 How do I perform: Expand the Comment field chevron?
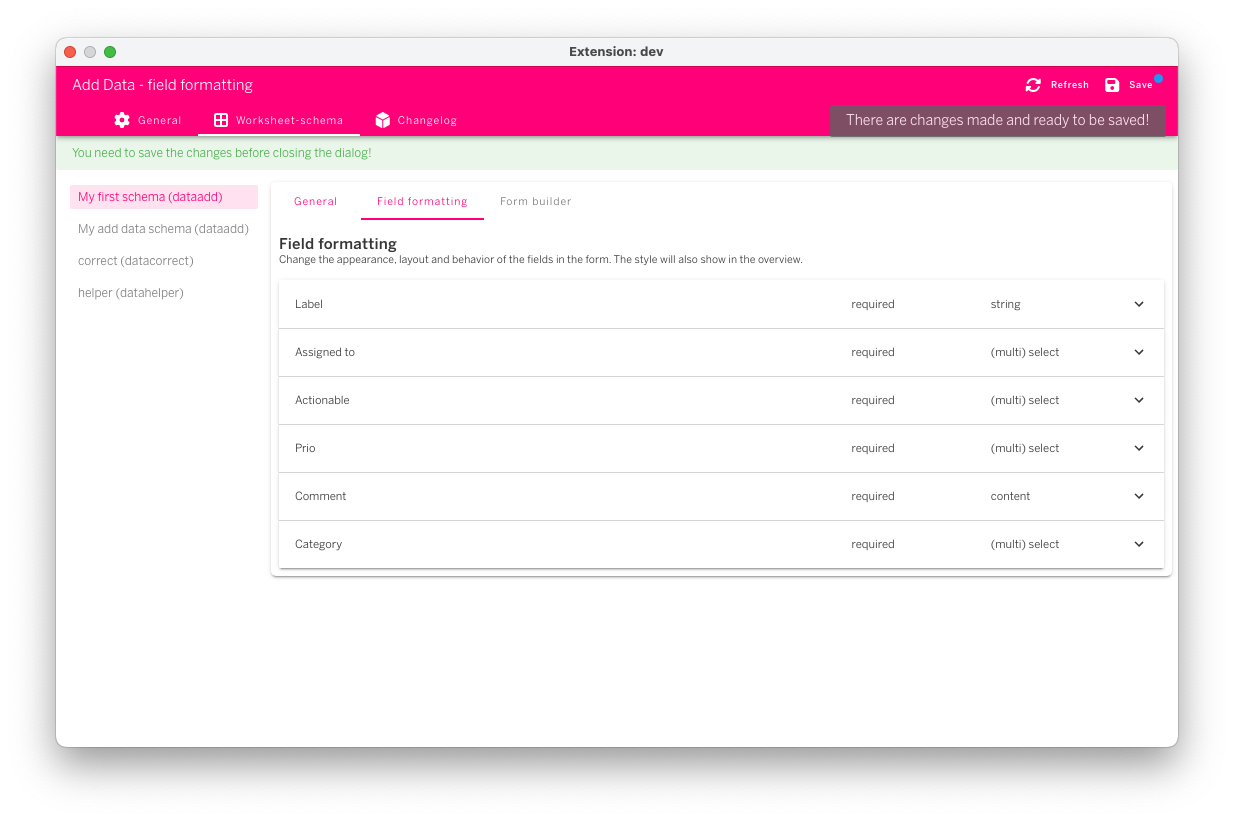pyautogui.click(x=1139, y=496)
